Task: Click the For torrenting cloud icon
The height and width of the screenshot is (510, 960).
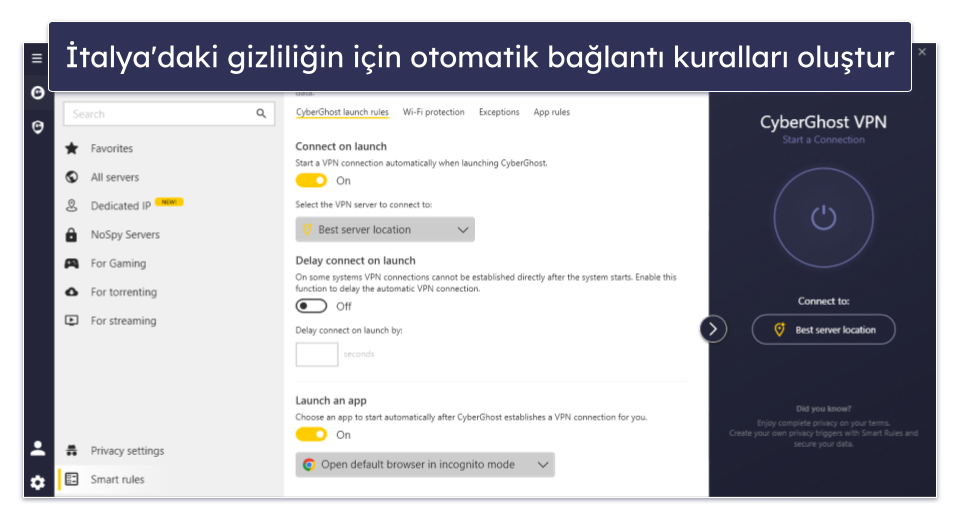Action: coord(72,292)
